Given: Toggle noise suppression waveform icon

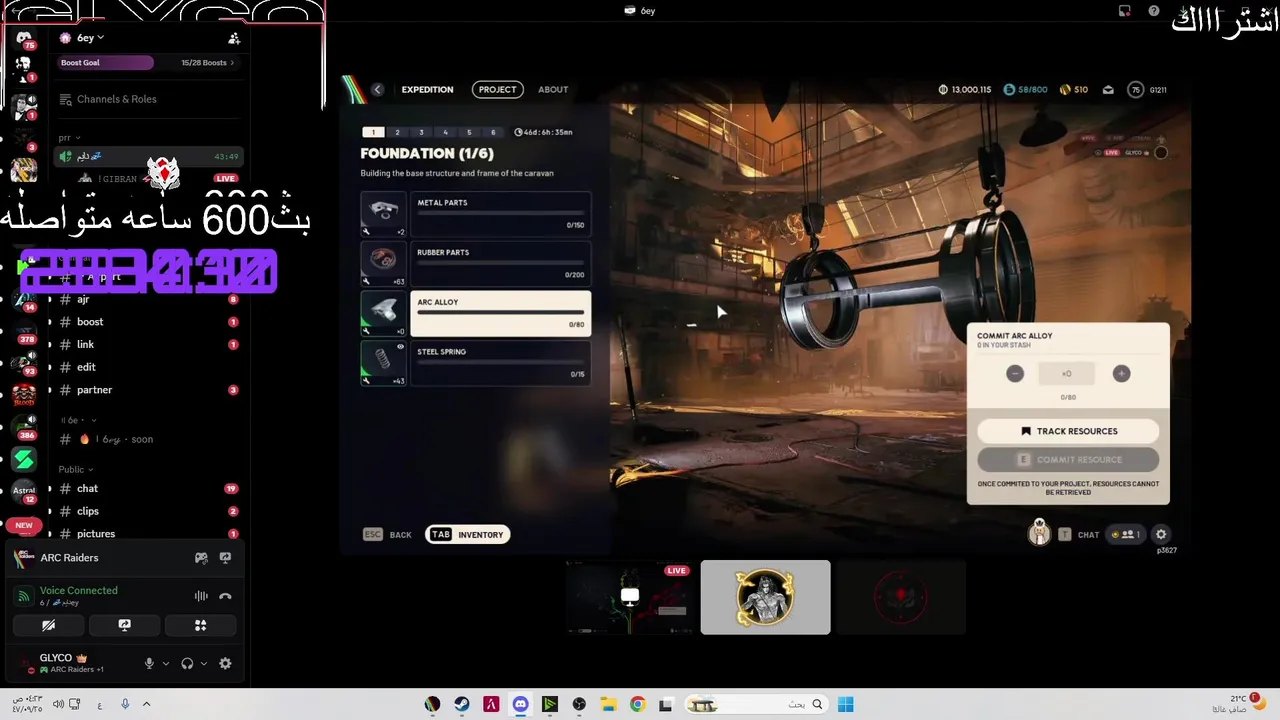Looking at the screenshot, I should pyautogui.click(x=201, y=596).
